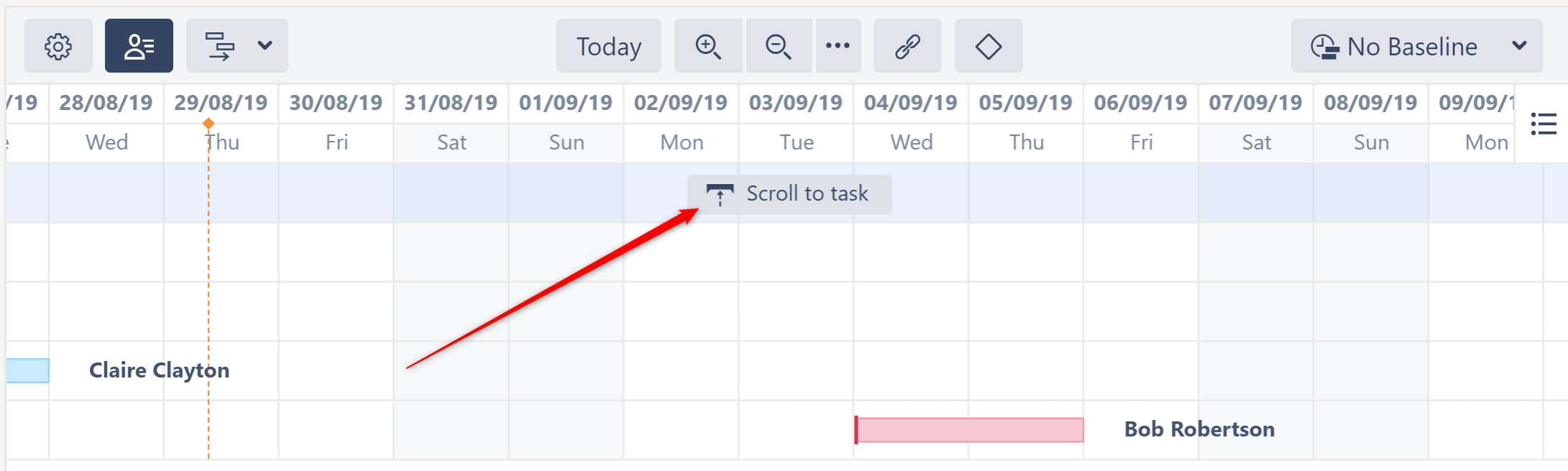Image resolution: width=1568 pixels, height=471 pixels.
Task: Click the Today button
Action: click(608, 45)
